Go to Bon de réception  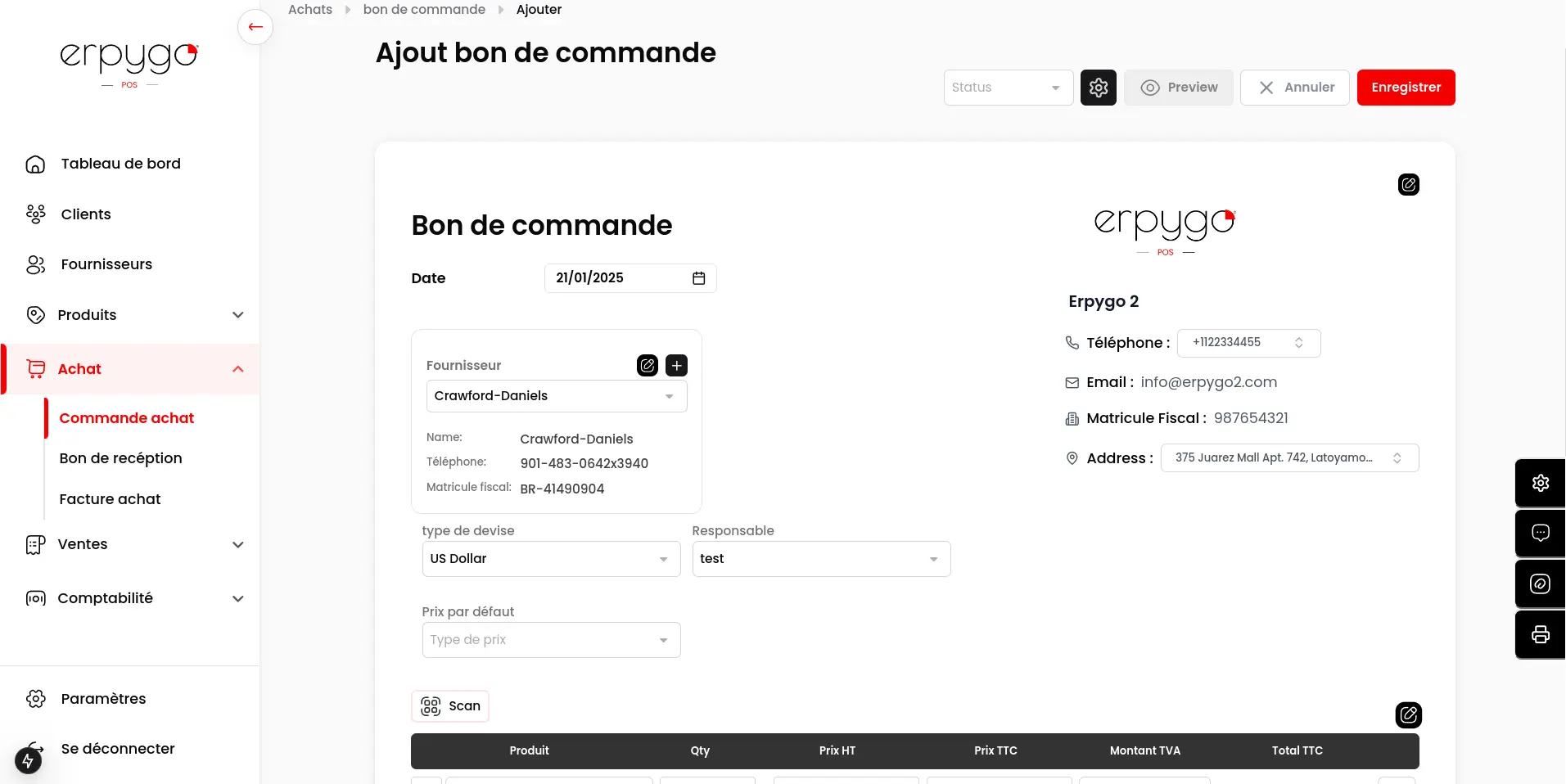120,458
